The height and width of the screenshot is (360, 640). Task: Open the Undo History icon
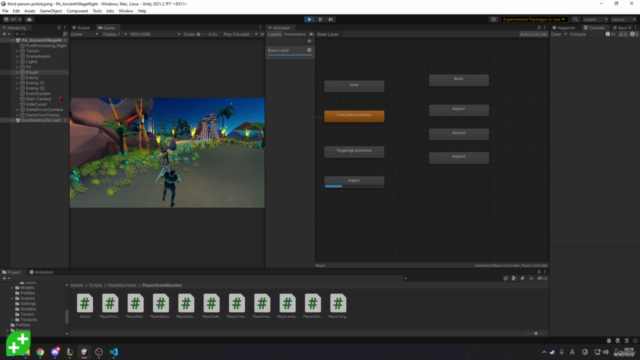point(493,19)
